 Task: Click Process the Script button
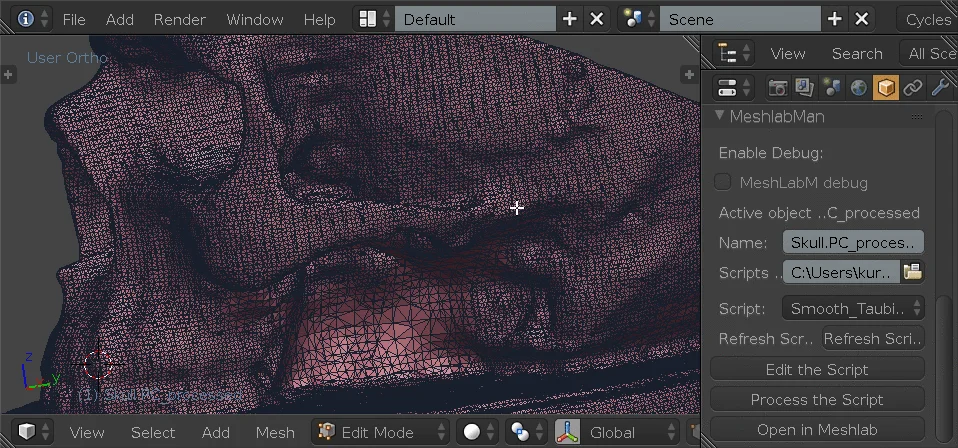click(817, 399)
